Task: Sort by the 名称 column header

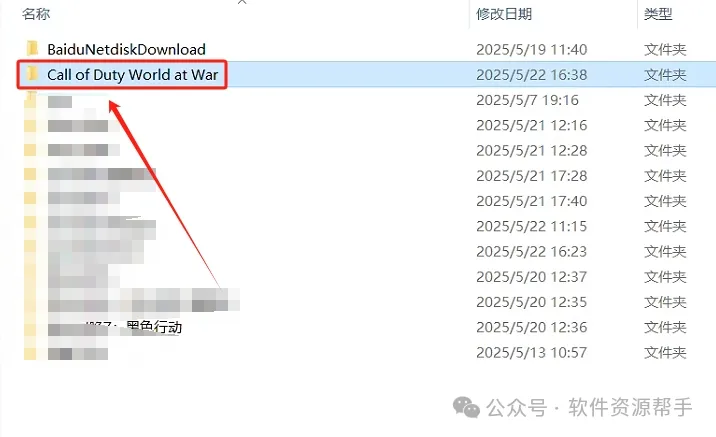Action: 36,14
